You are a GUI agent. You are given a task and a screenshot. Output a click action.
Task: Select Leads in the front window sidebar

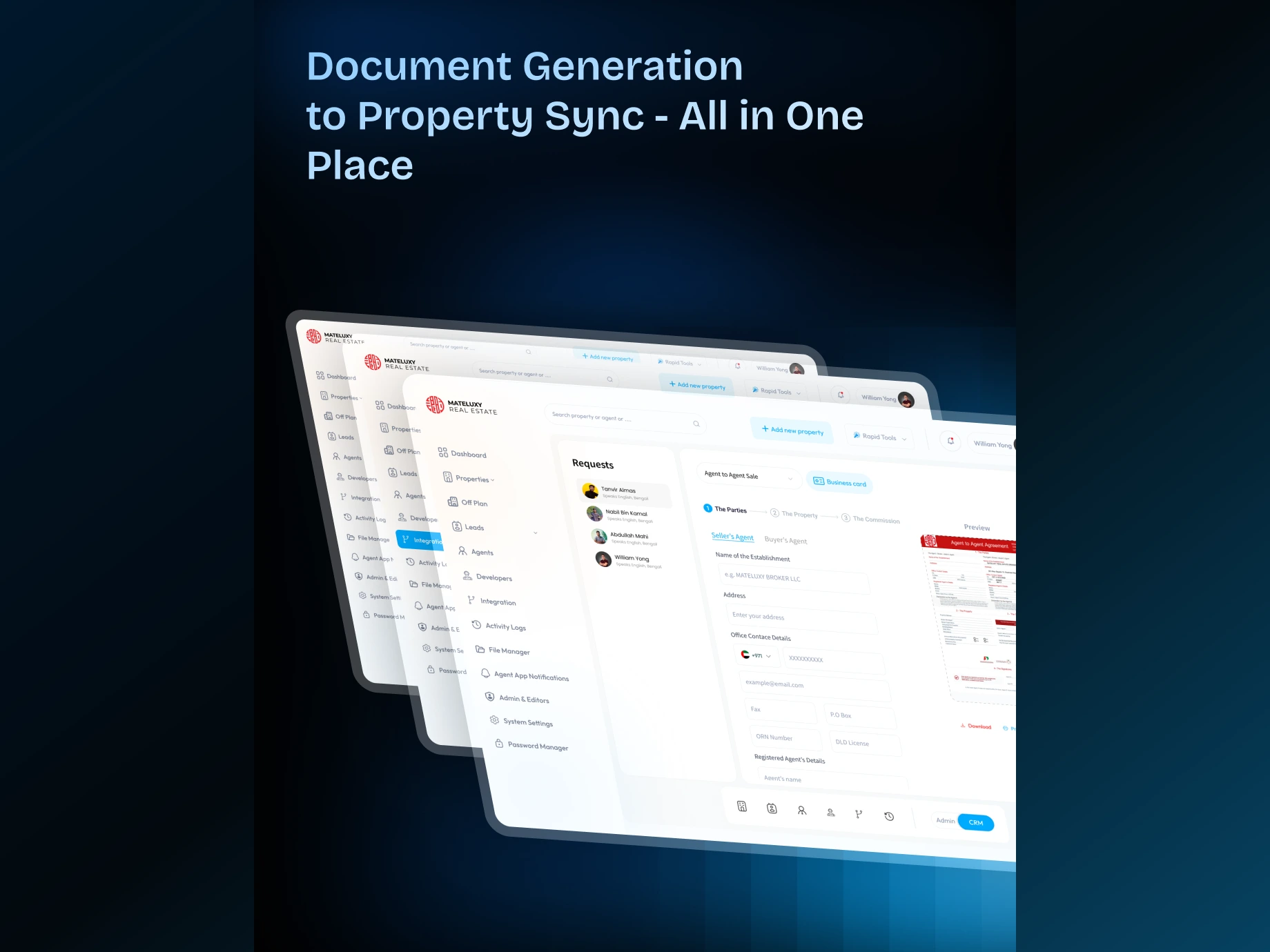468,527
